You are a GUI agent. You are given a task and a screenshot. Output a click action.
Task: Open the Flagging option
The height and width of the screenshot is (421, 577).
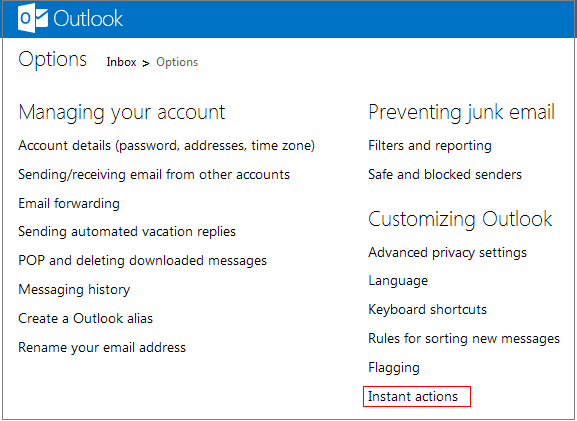[394, 368]
